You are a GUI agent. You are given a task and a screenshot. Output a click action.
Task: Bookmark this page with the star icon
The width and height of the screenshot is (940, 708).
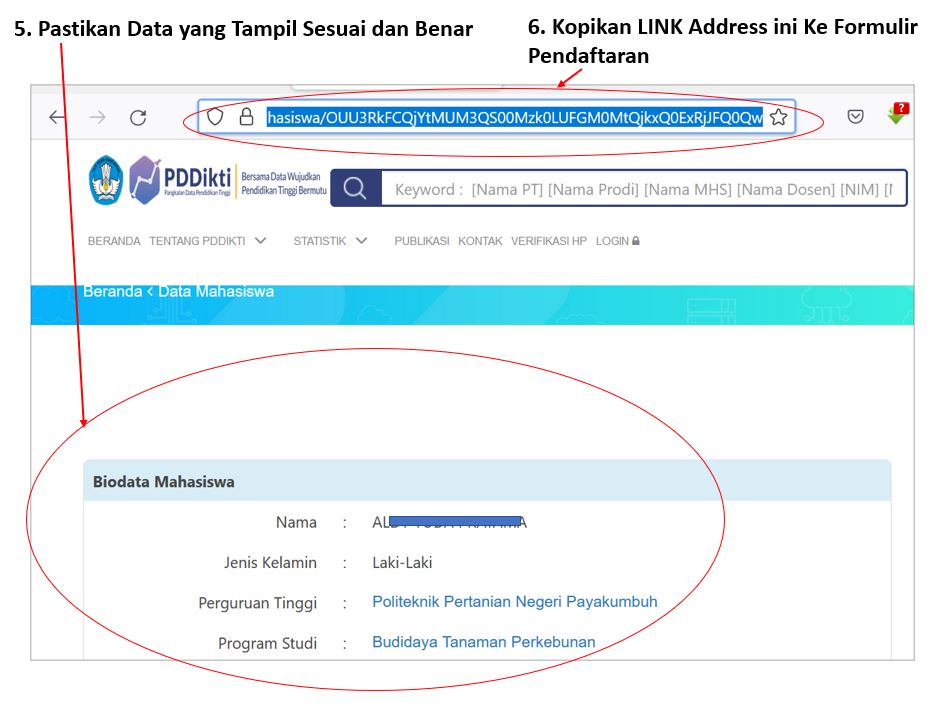click(x=779, y=117)
